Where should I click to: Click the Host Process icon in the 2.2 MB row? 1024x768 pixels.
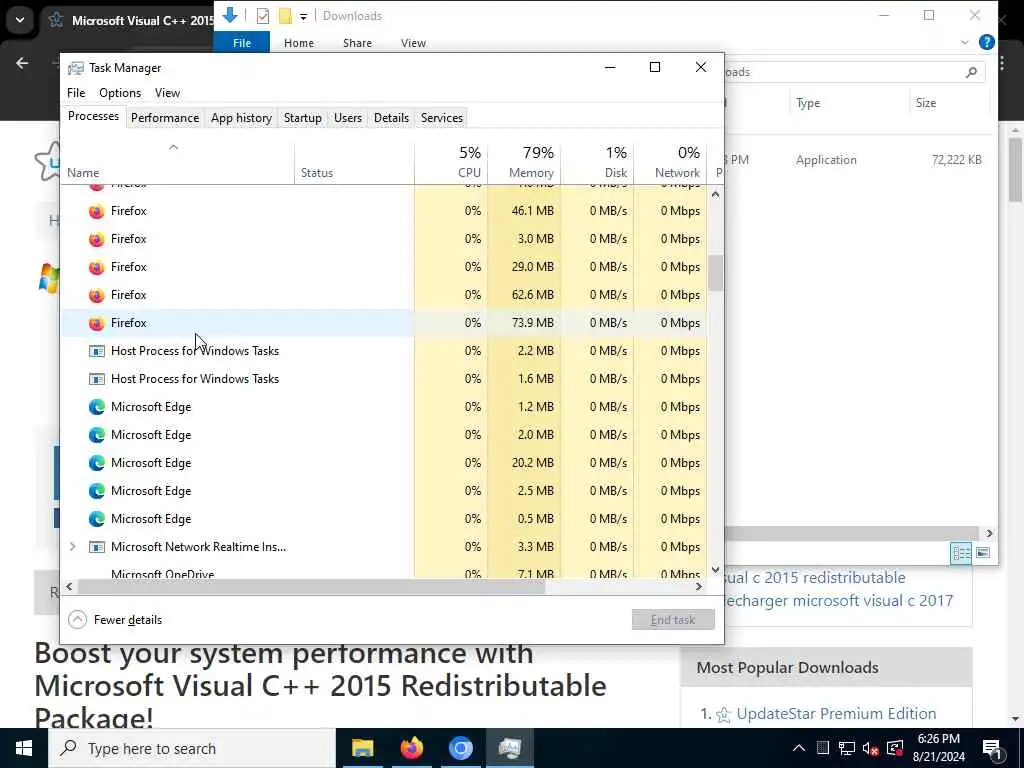click(97, 351)
